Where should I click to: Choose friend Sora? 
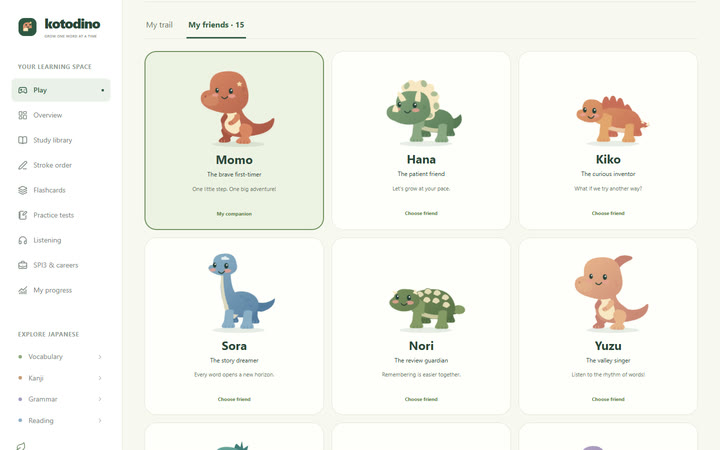(x=234, y=399)
